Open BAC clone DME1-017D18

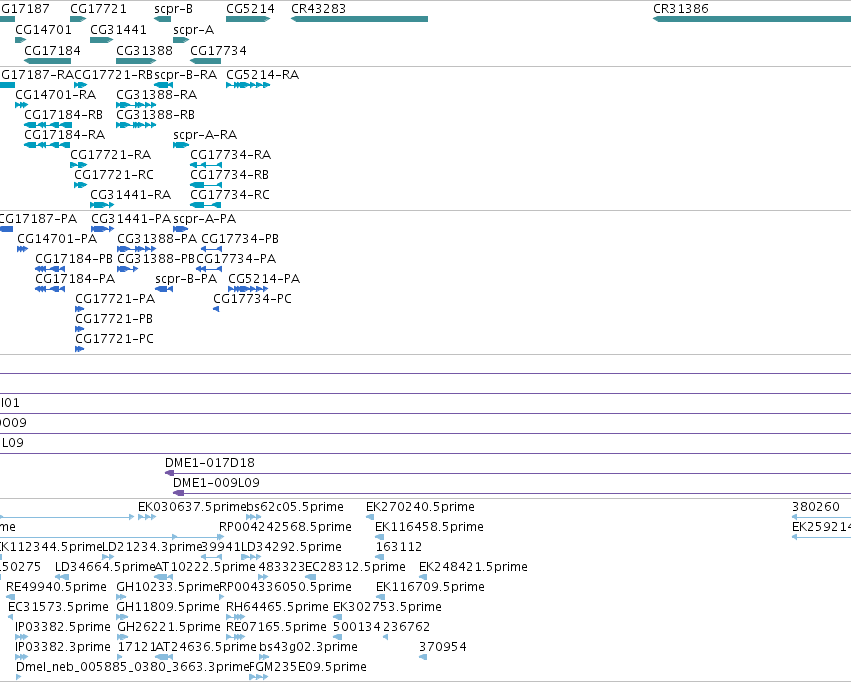[x=508, y=473]
